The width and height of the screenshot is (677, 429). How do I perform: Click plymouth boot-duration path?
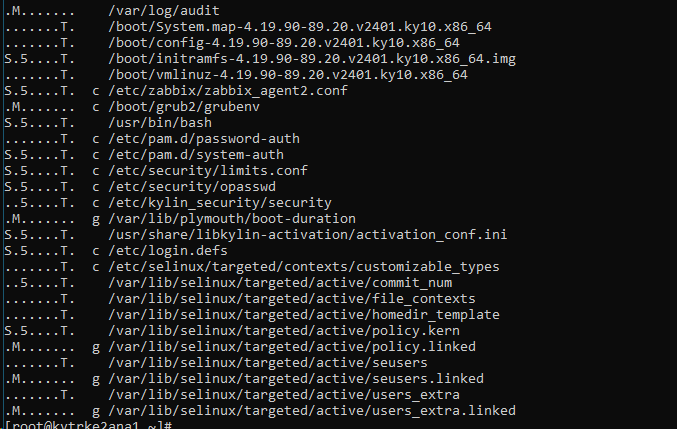coord(232,218)
